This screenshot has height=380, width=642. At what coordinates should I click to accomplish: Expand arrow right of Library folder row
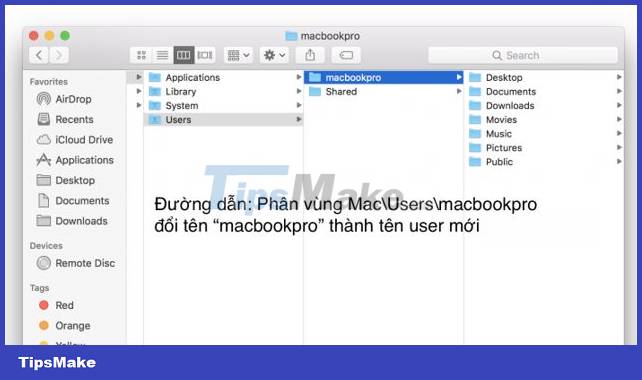point(298,91)
